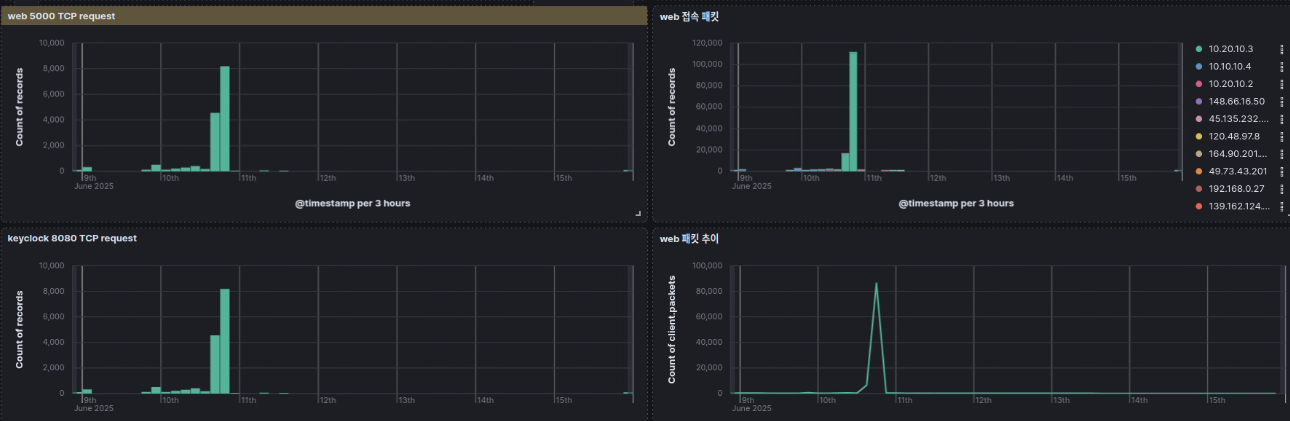Click the green color dot of 10.20.10.3
The image size is (1290, 421).
(x=1199, y=49)
